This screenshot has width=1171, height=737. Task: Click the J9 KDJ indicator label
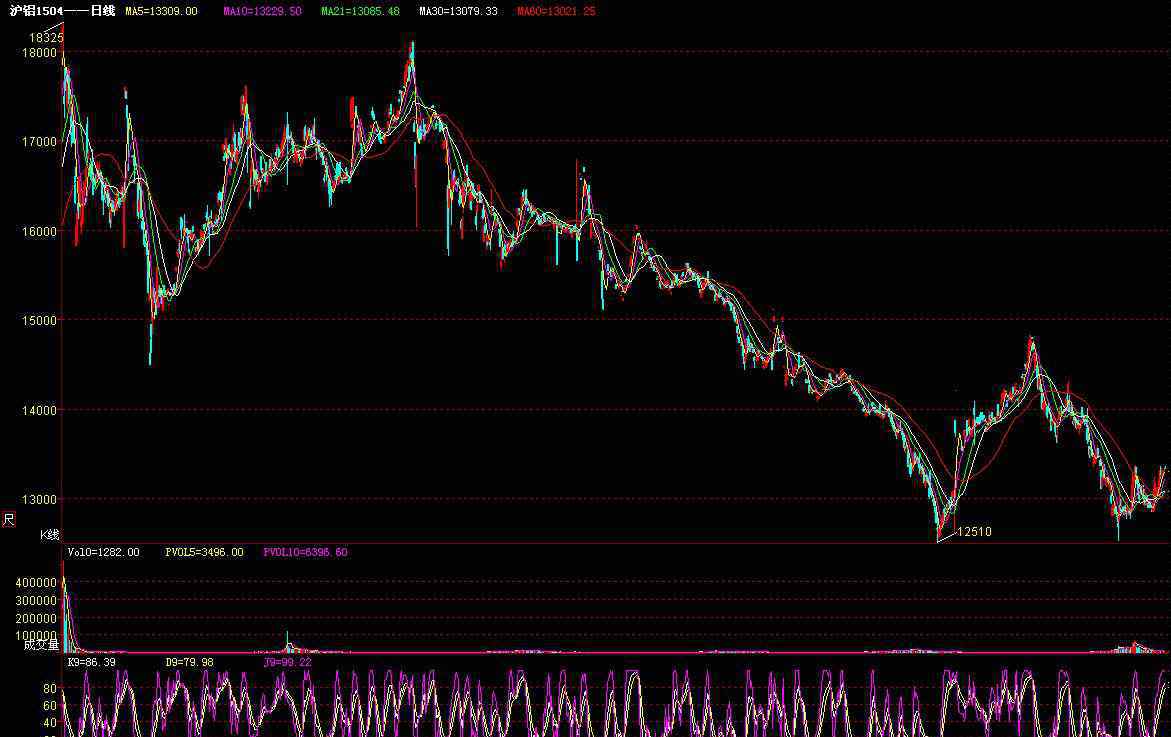coord(287,662)
